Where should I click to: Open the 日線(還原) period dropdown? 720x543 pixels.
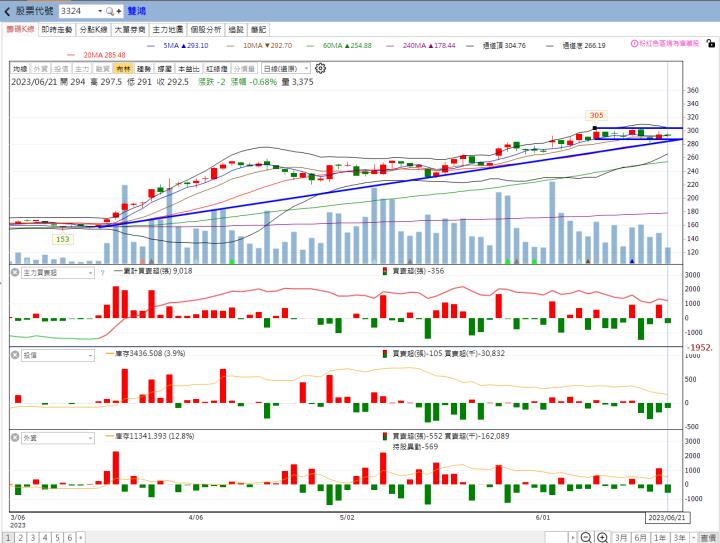click(284, 68)
